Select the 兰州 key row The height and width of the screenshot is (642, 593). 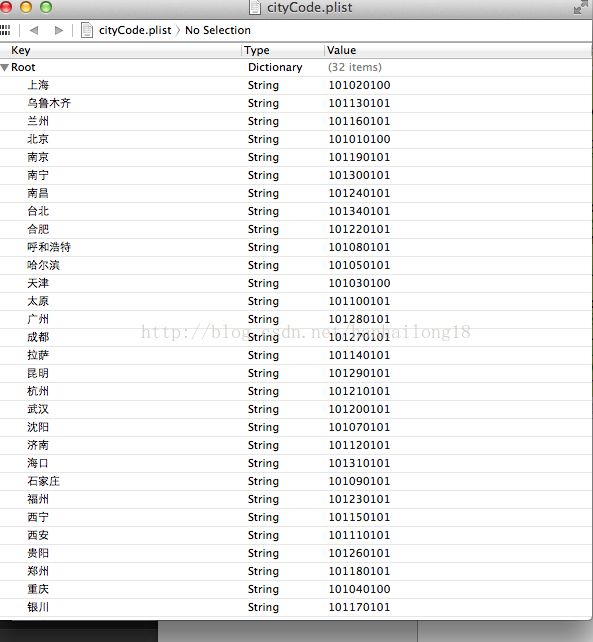(38, 121)
